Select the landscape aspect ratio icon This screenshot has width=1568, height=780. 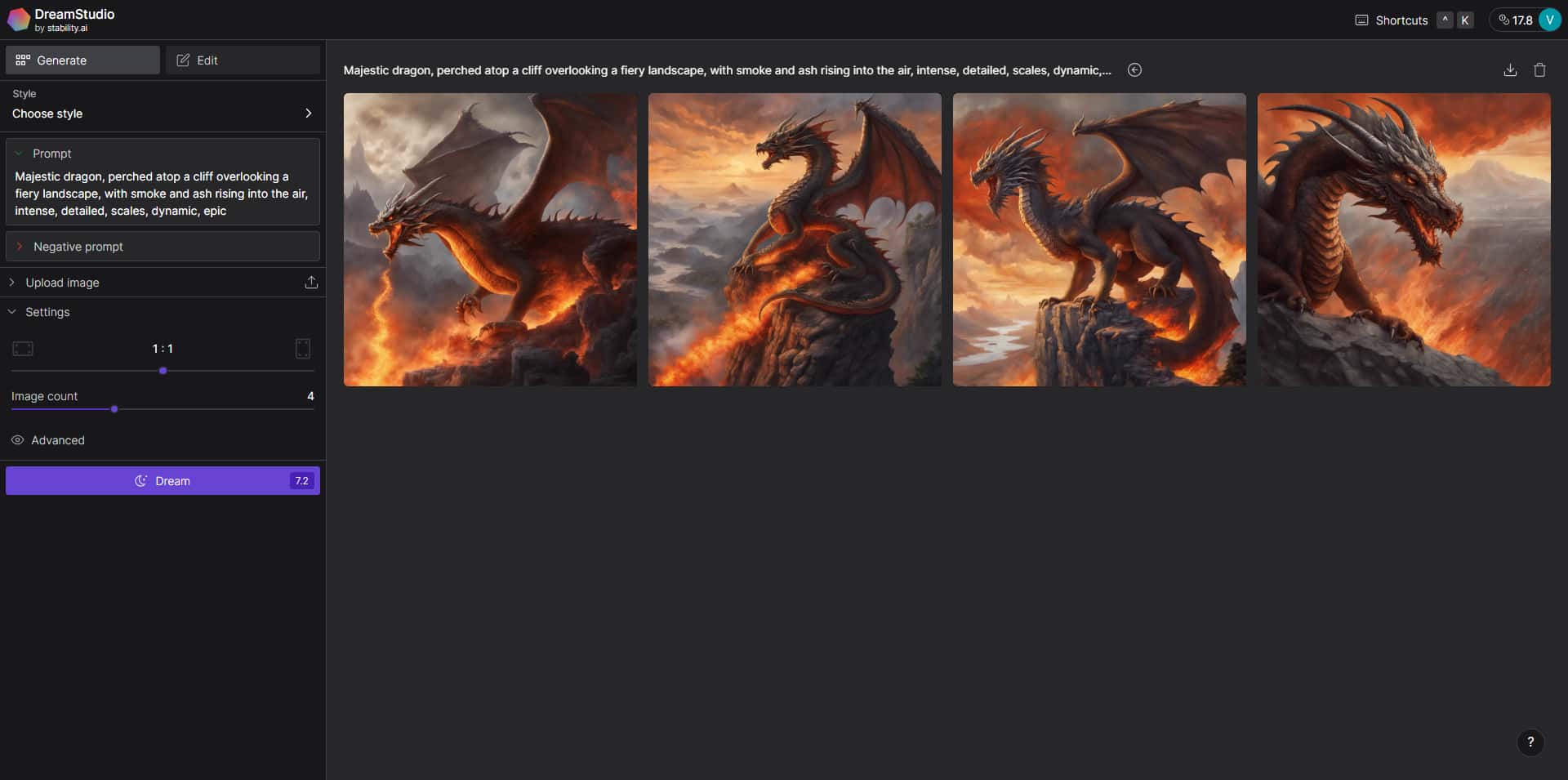tap(23, 349)
